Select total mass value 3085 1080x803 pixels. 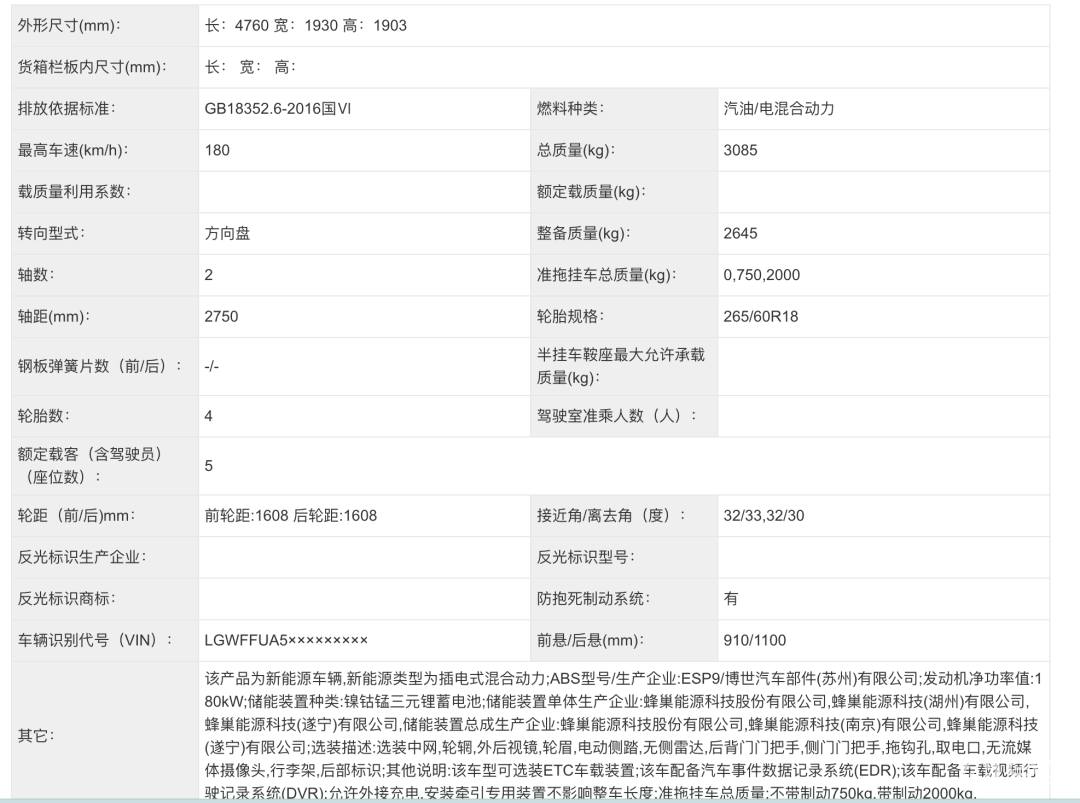coord(740,150)
